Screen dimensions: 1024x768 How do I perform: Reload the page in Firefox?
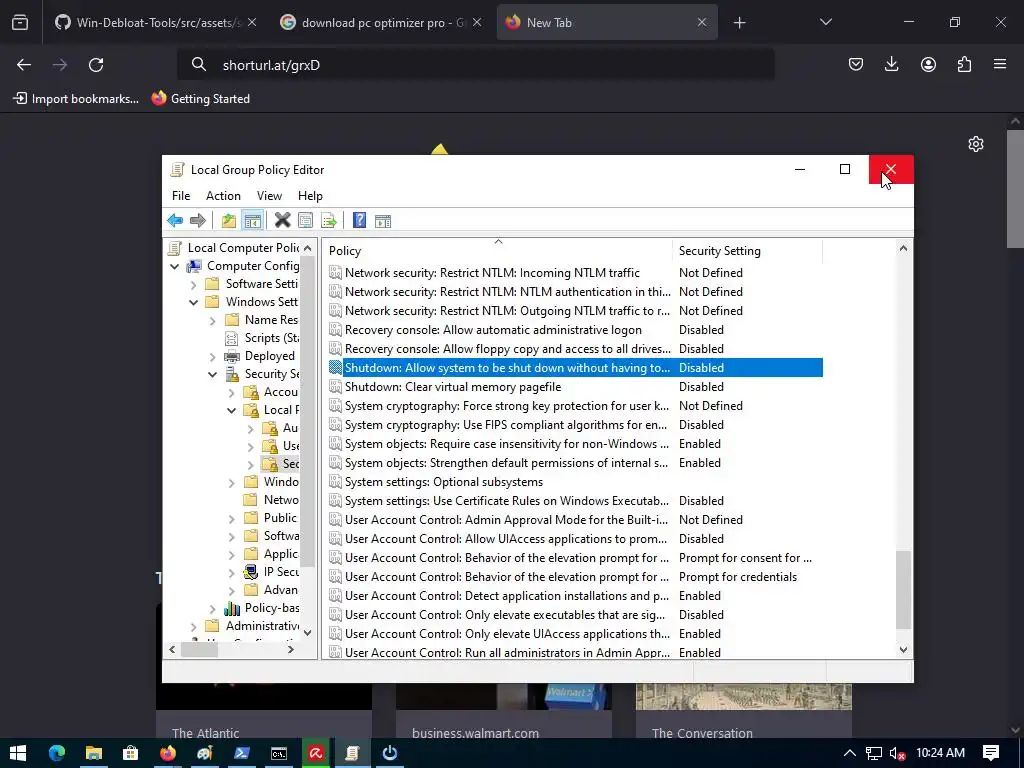pos(96,65)
